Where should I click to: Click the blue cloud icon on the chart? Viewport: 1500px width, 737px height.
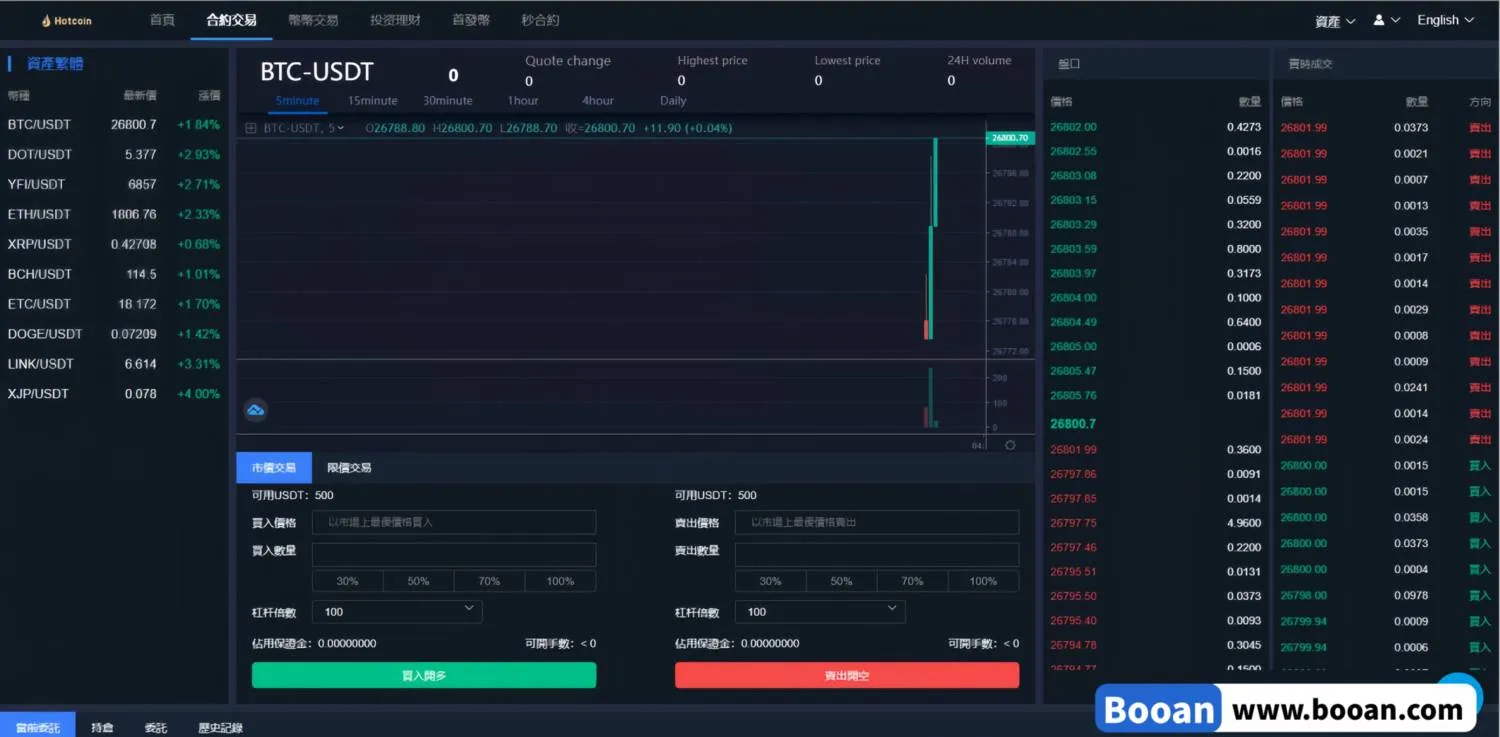click(x=255, y=410)
